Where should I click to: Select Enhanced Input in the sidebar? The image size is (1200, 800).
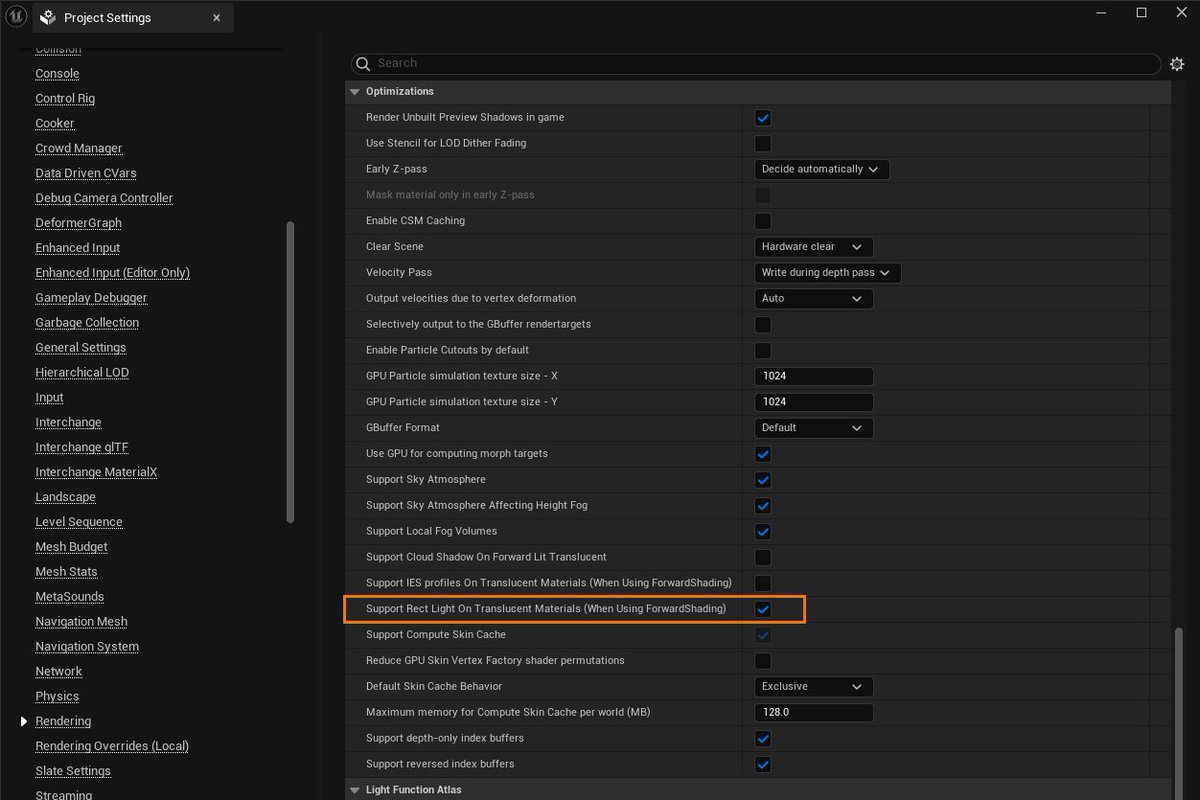click(78, 248)
